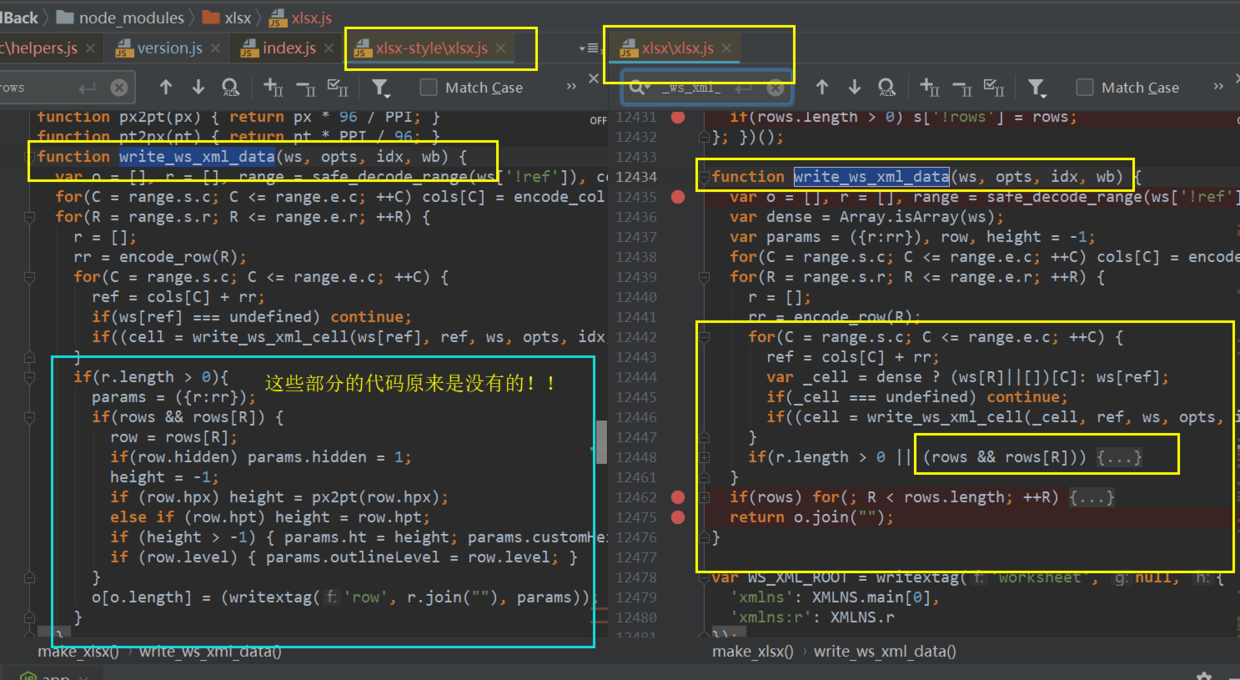Select all occurrences icon in left pane
1240x680 pixels.
[338, 88]
